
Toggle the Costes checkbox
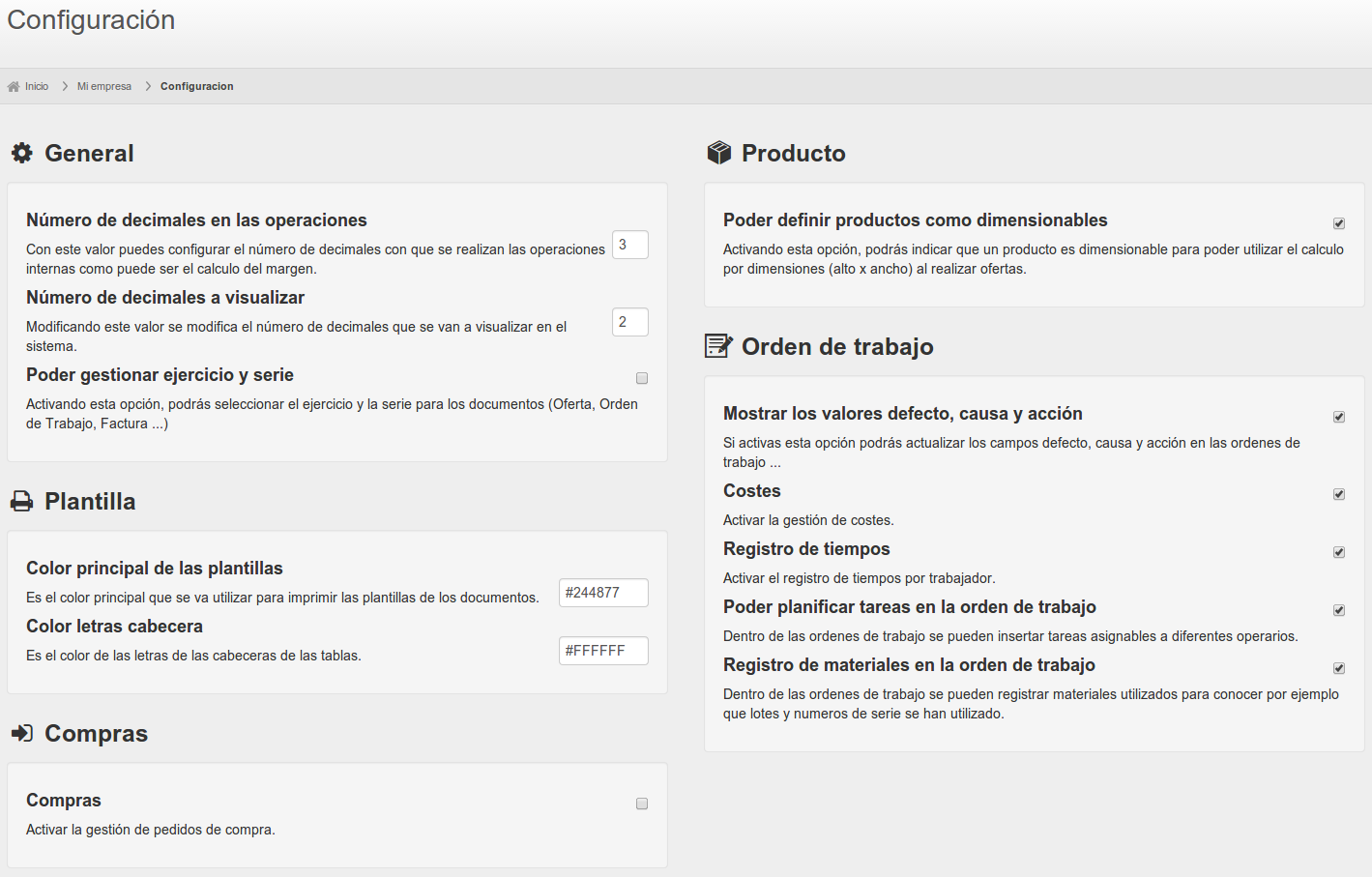point(1339,494)
